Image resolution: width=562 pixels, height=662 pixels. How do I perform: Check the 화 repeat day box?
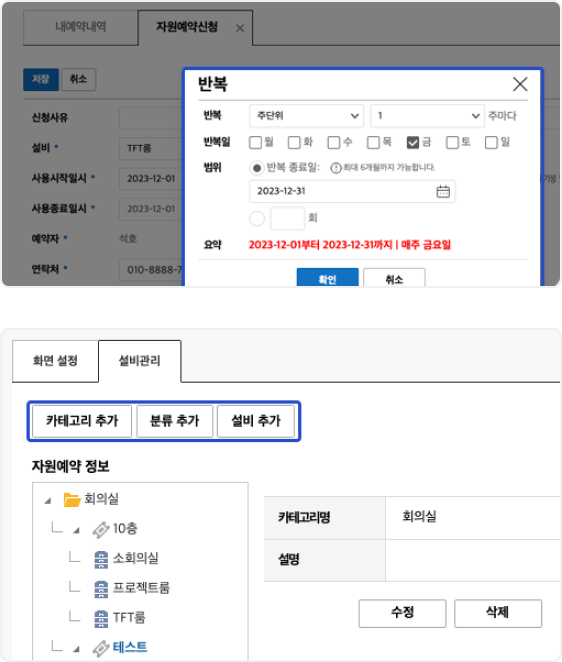coord(294,143)
